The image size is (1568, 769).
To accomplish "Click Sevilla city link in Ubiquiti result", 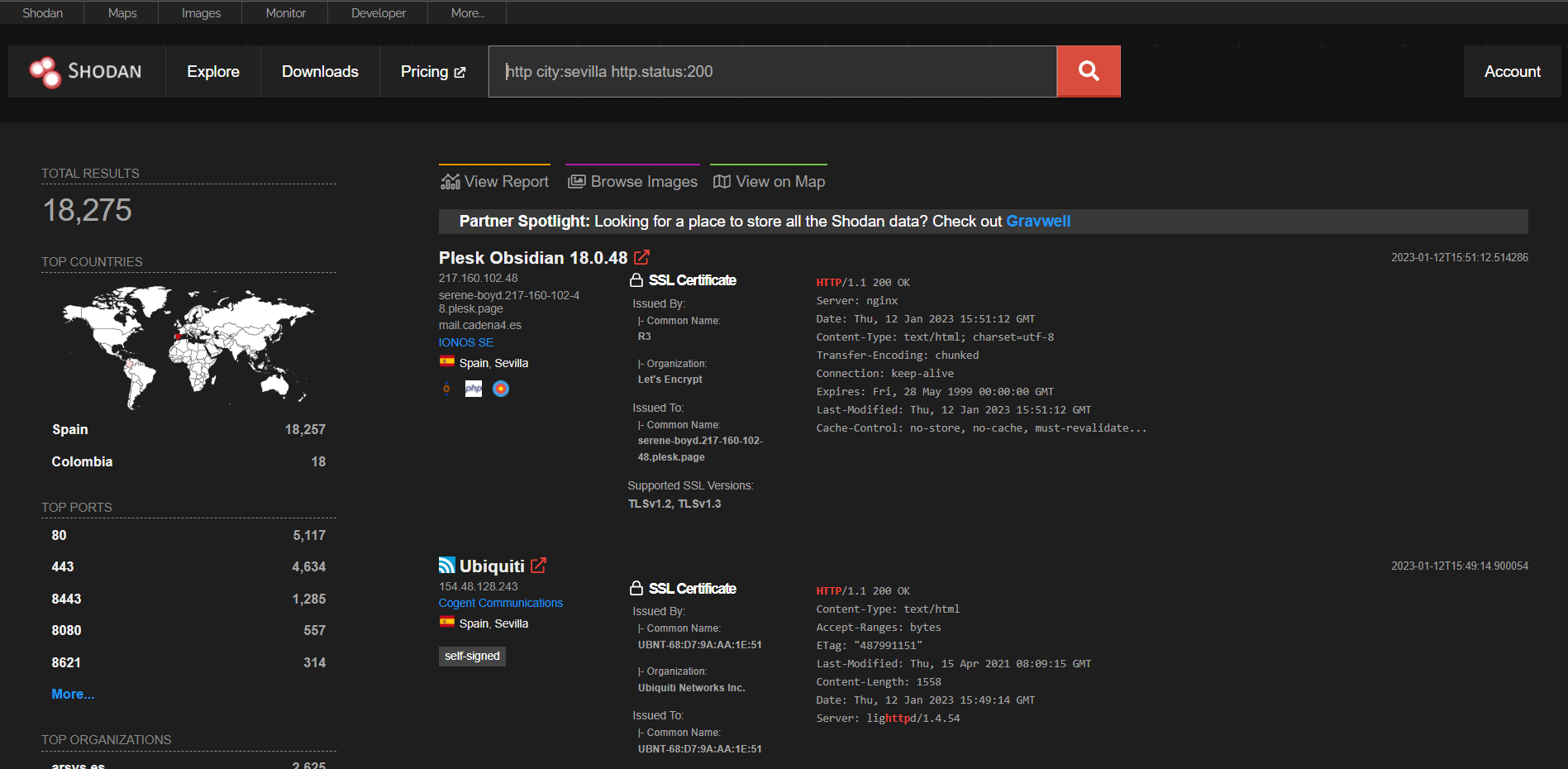I will (512, 623).
